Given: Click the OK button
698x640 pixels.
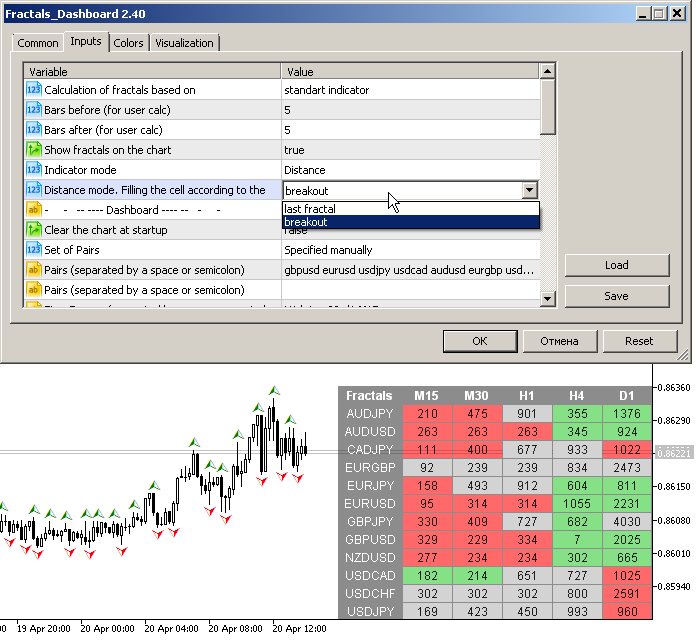Looking at the screenshot, I should 480,341.
